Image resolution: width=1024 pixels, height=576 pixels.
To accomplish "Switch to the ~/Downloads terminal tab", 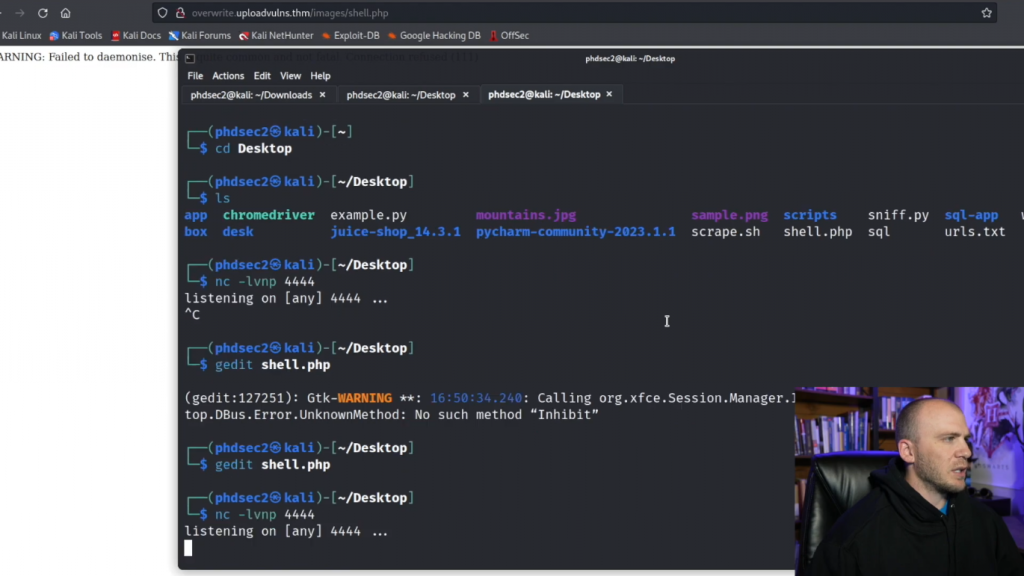I will pos(251,95).
